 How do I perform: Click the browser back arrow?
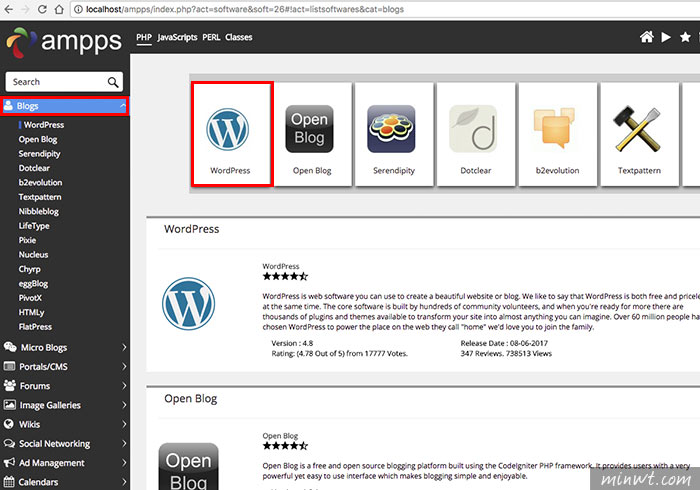(8, 9)
